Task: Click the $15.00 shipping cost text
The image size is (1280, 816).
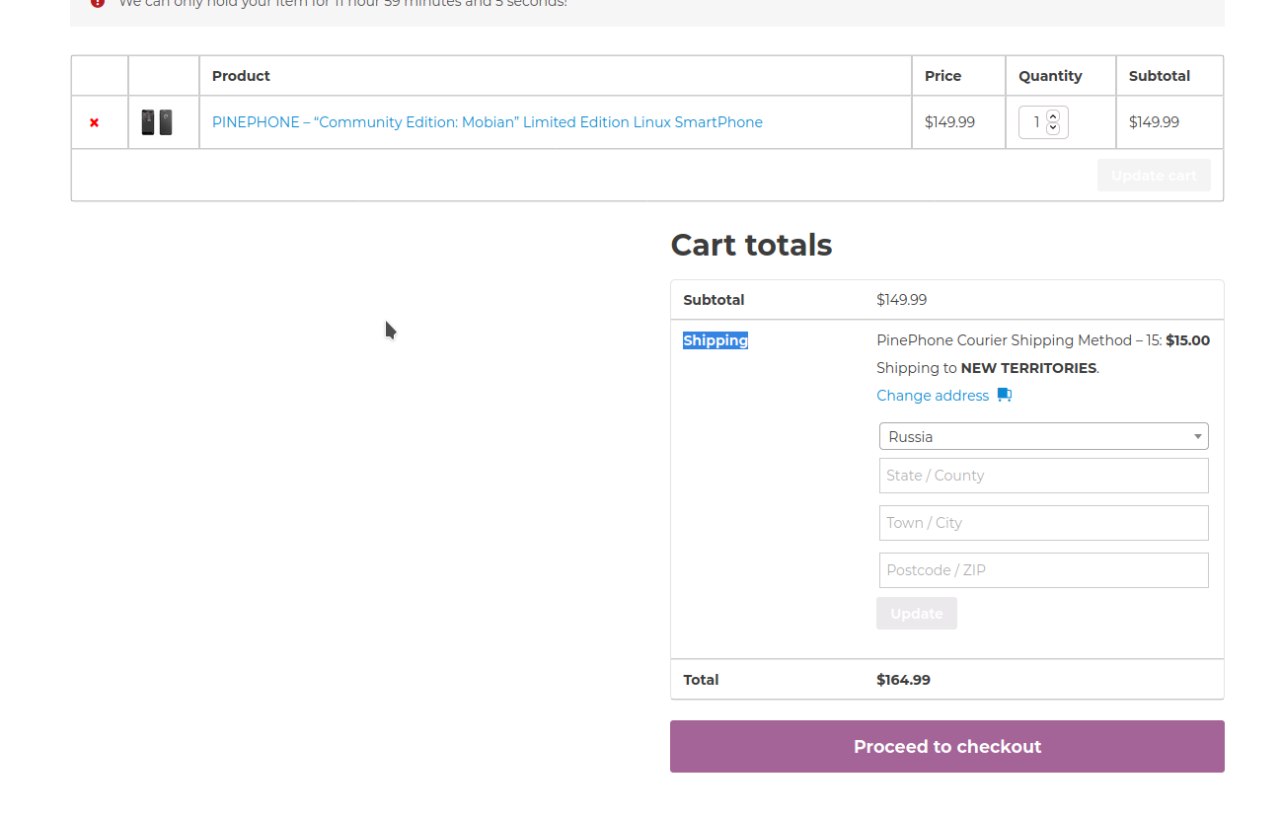Action: pos(1188,340)
